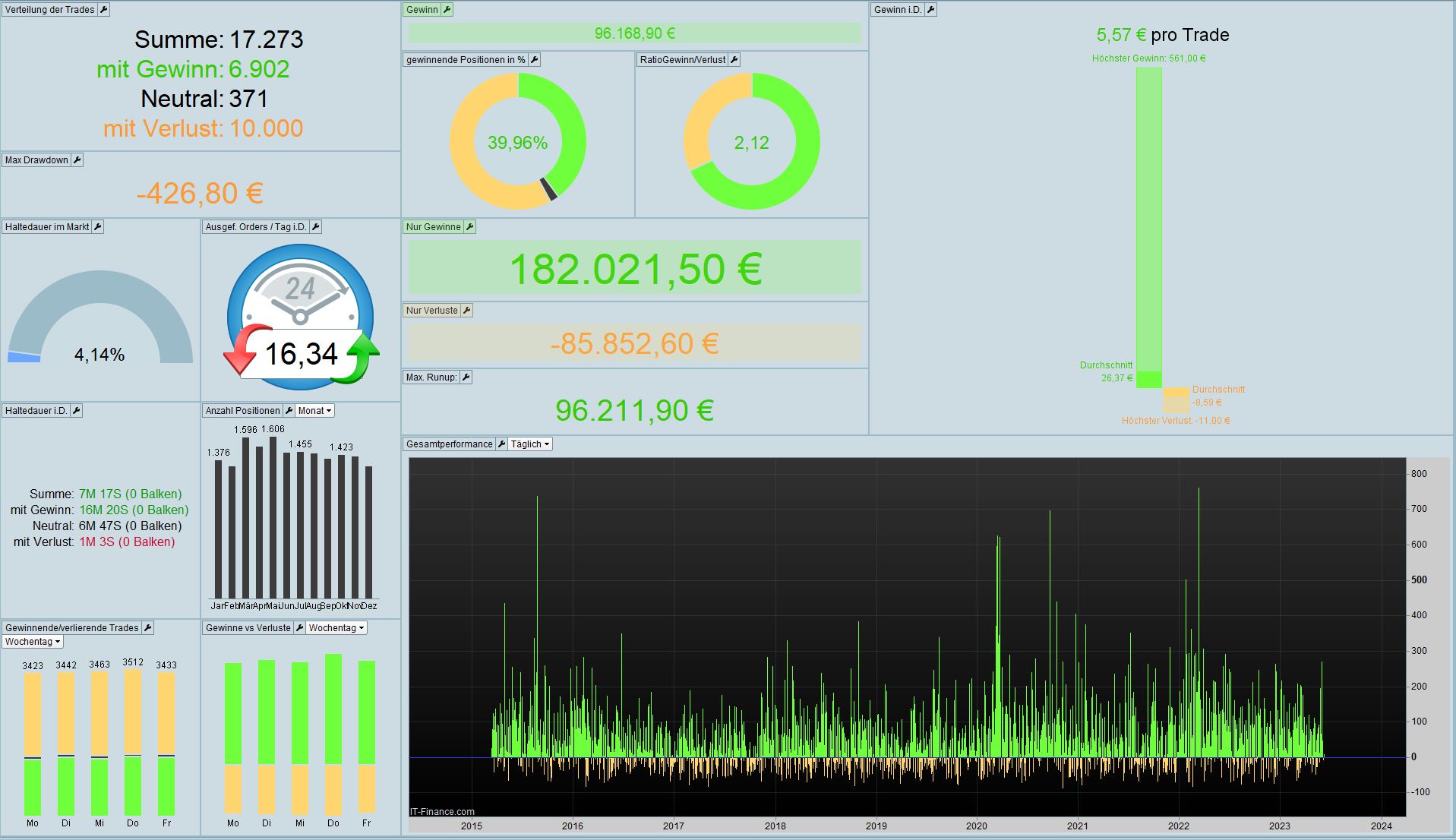Image resolution: width=1456 pixels, height=840 pixels.
Task: Open the Nur Verluste wrench settings
Action: (x=467, y=311)
